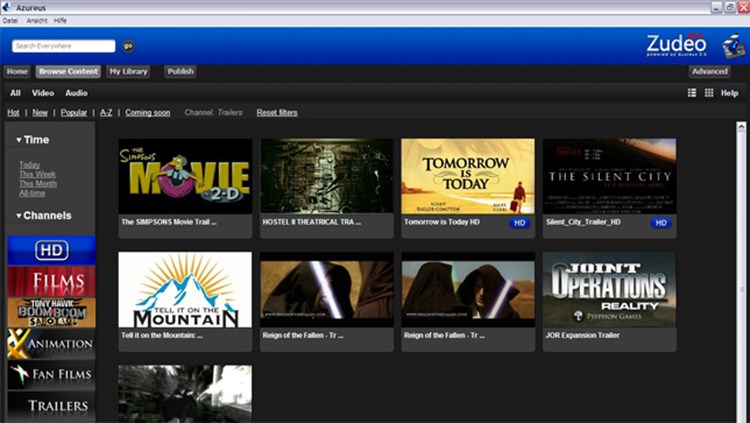Click the Zudeo logo
The width and height of the screenshot is (750, 423).
tap(676, 45)
